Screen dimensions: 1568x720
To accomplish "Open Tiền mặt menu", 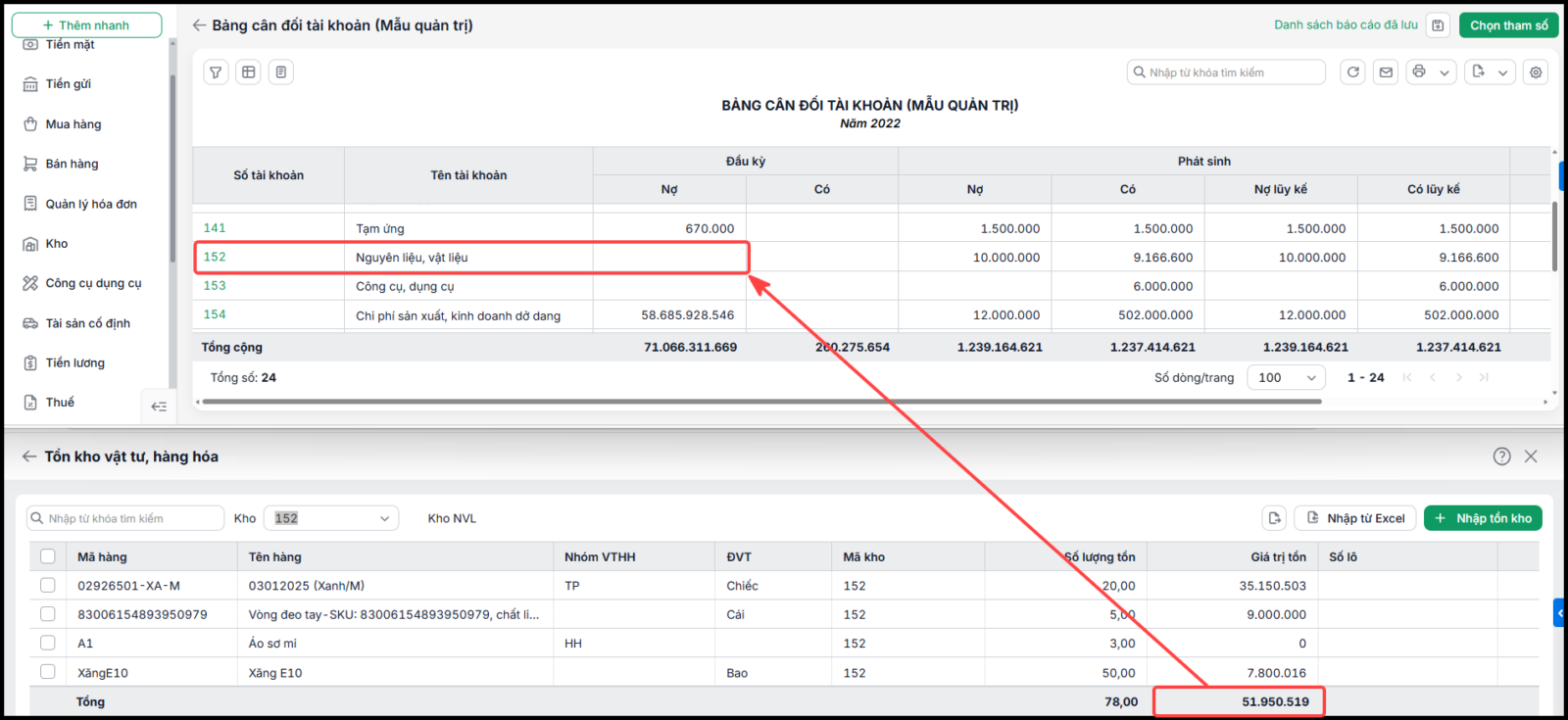I will (70, 44).
